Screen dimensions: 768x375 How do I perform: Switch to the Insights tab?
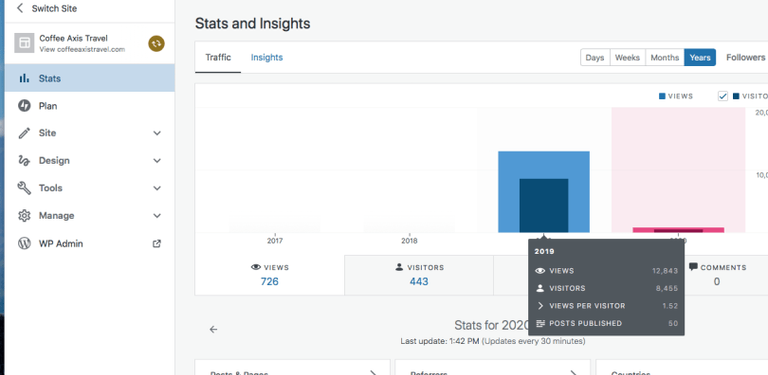point(267,57)
